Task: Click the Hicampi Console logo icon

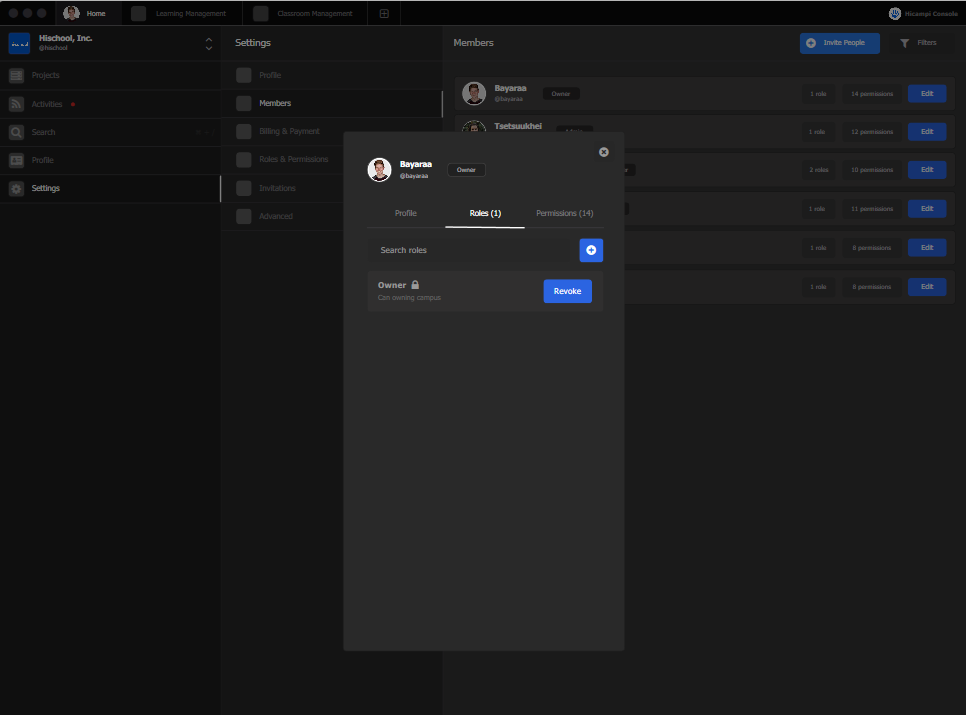Action: (894, 14)
